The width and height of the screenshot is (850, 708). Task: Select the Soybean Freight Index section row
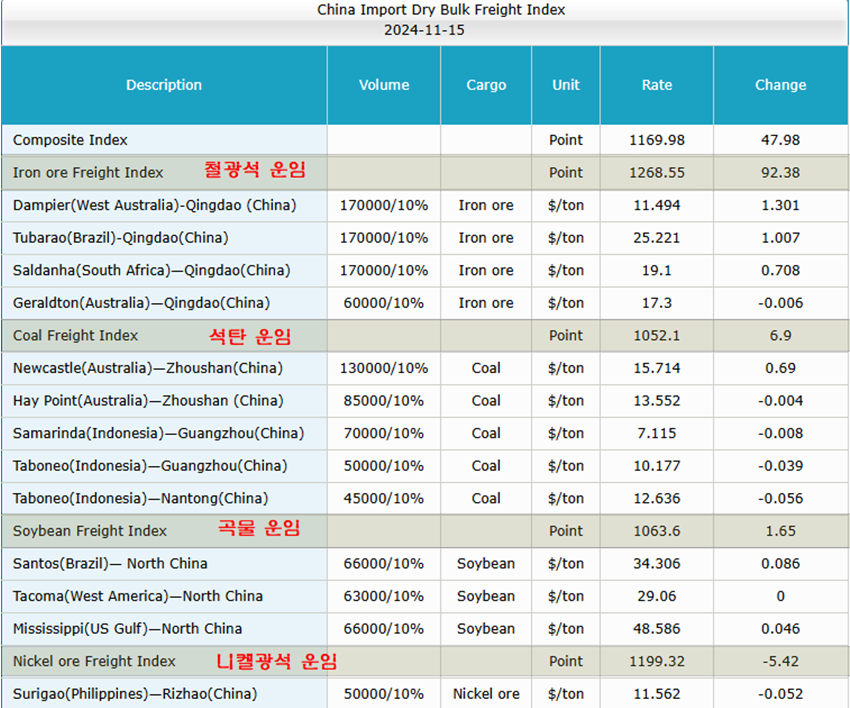click(x=90, y=531)
